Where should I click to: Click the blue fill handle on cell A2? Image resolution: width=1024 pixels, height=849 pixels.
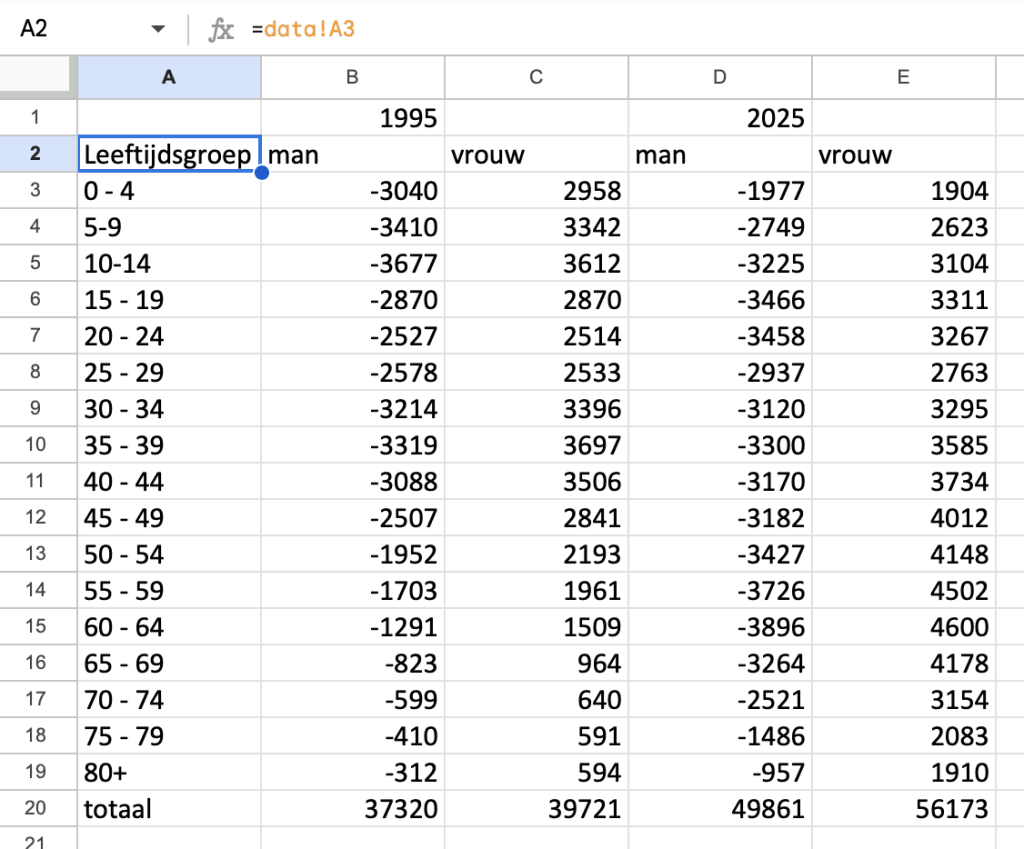coord(262,173)
